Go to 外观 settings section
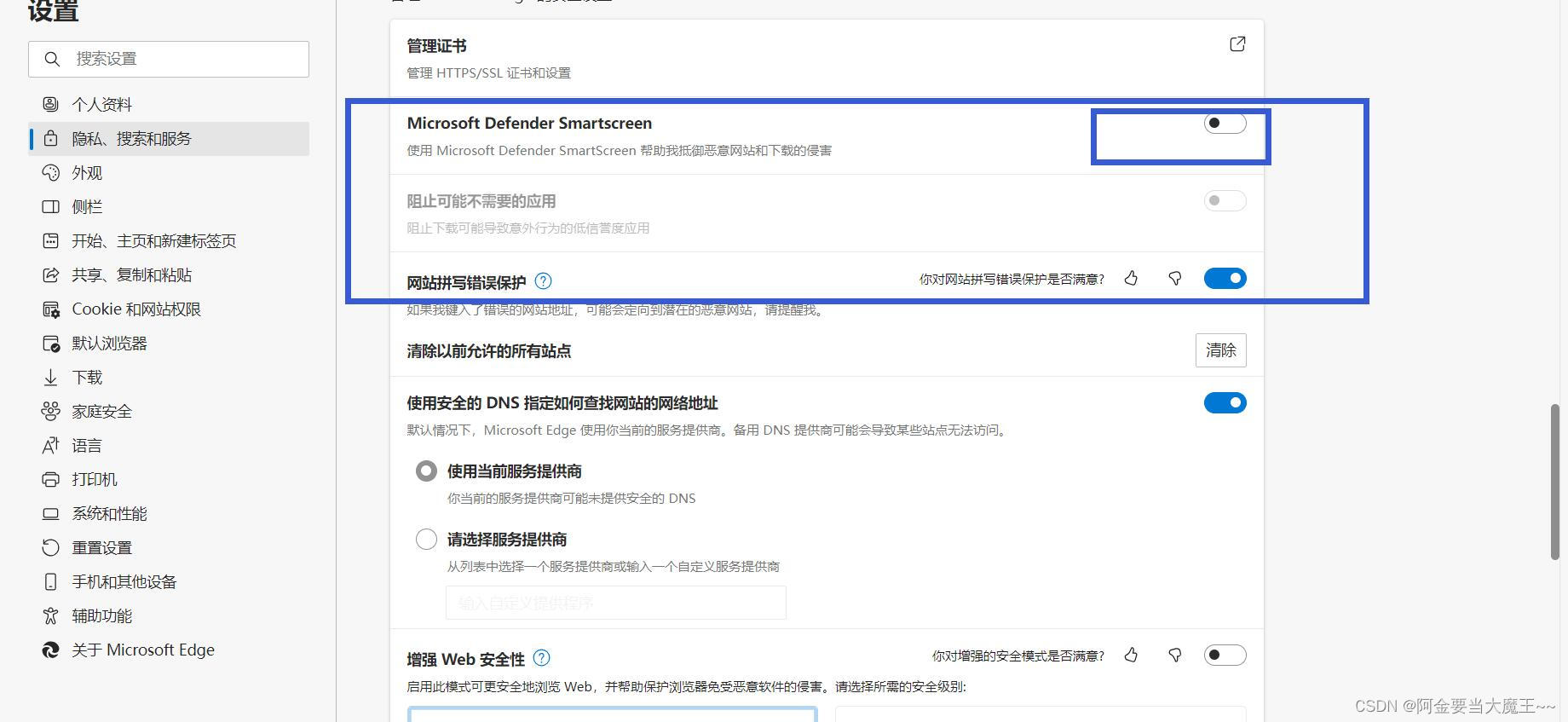The image size is (1568, 722). click(x=169, y=172)
